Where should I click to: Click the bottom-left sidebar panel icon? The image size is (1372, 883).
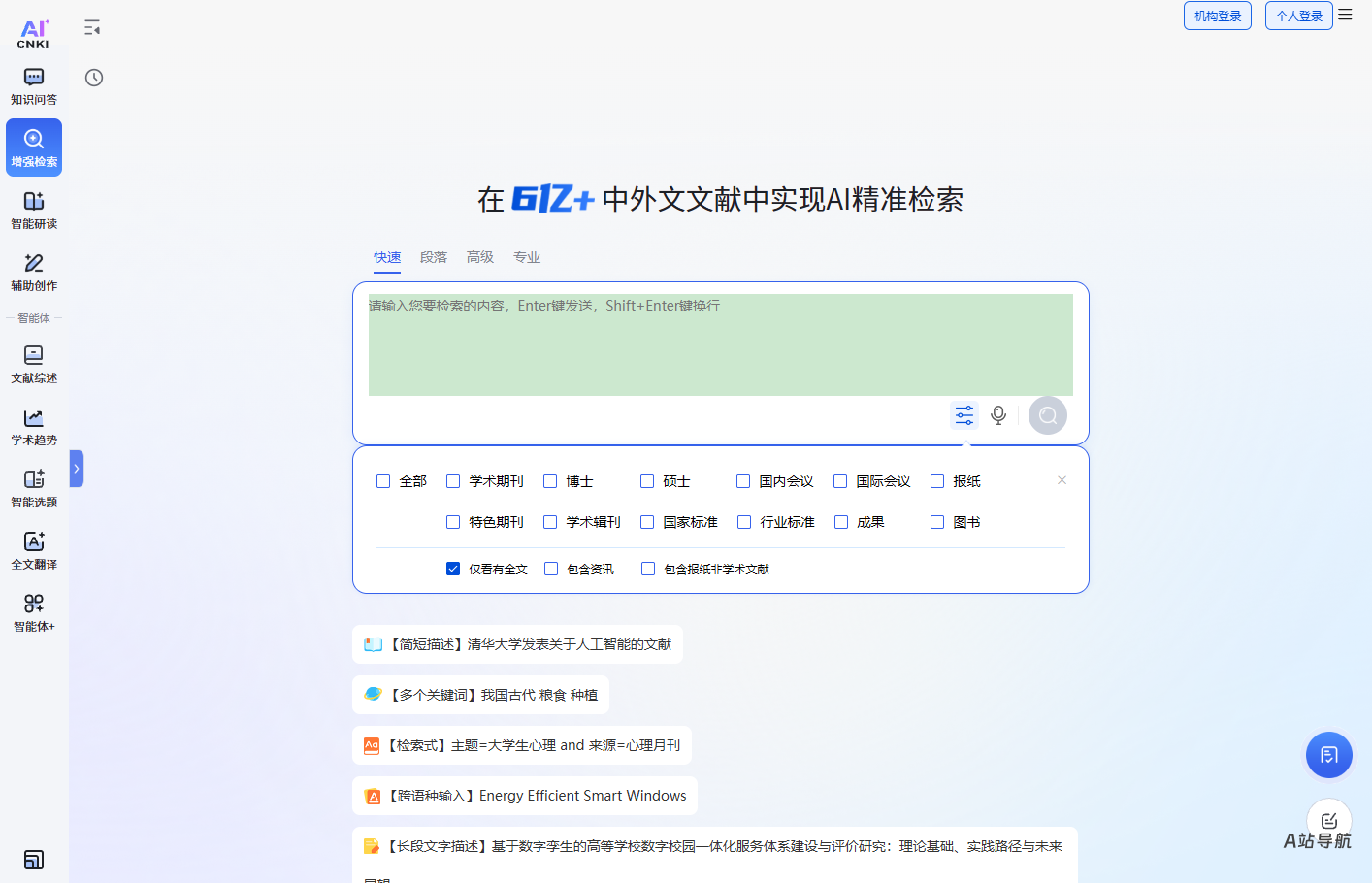[34, 860]
